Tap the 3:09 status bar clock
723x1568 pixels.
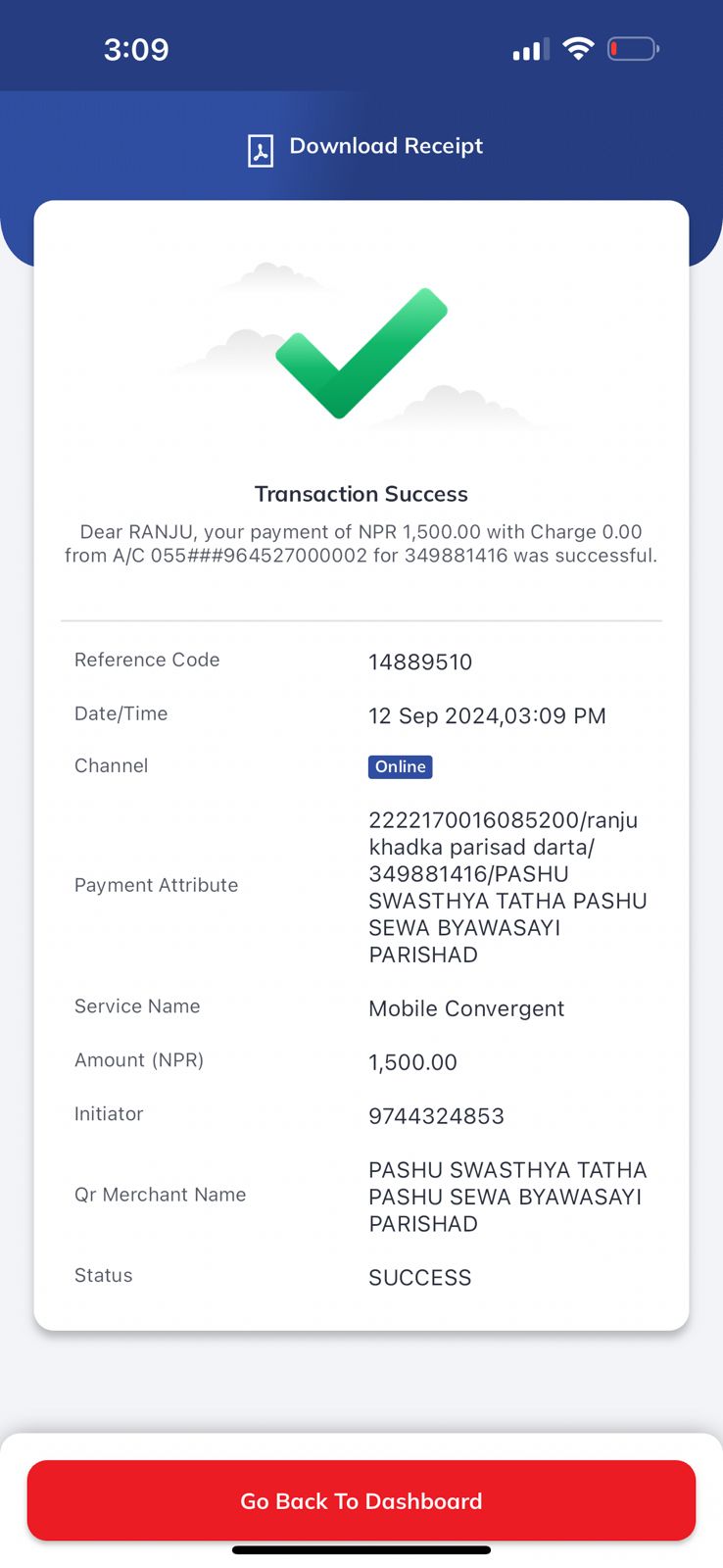click(136, 49)
